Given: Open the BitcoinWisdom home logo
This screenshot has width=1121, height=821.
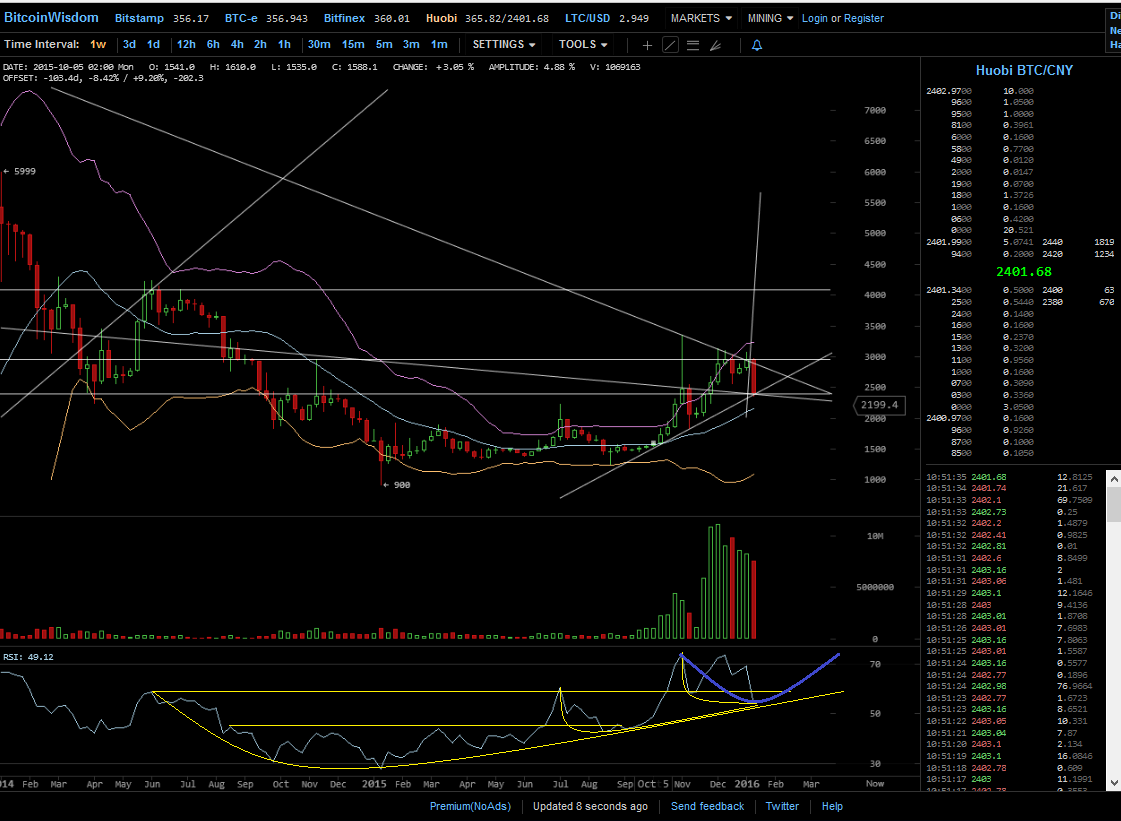Looking at the screenshot, I should tap(51, 17).
